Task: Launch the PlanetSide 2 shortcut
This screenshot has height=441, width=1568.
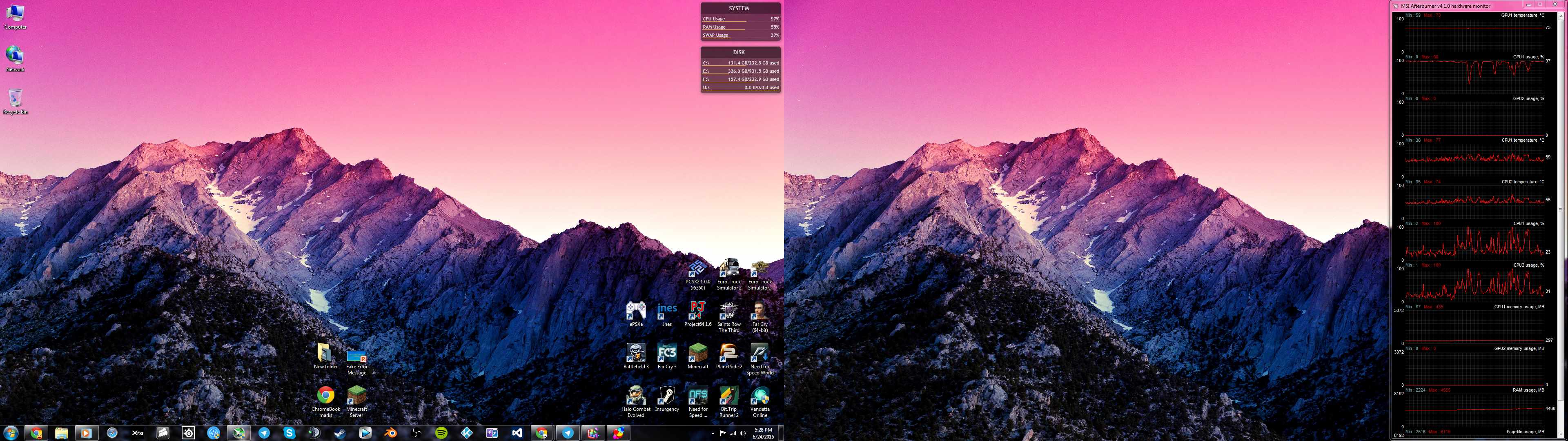Action: pos(728,357)
